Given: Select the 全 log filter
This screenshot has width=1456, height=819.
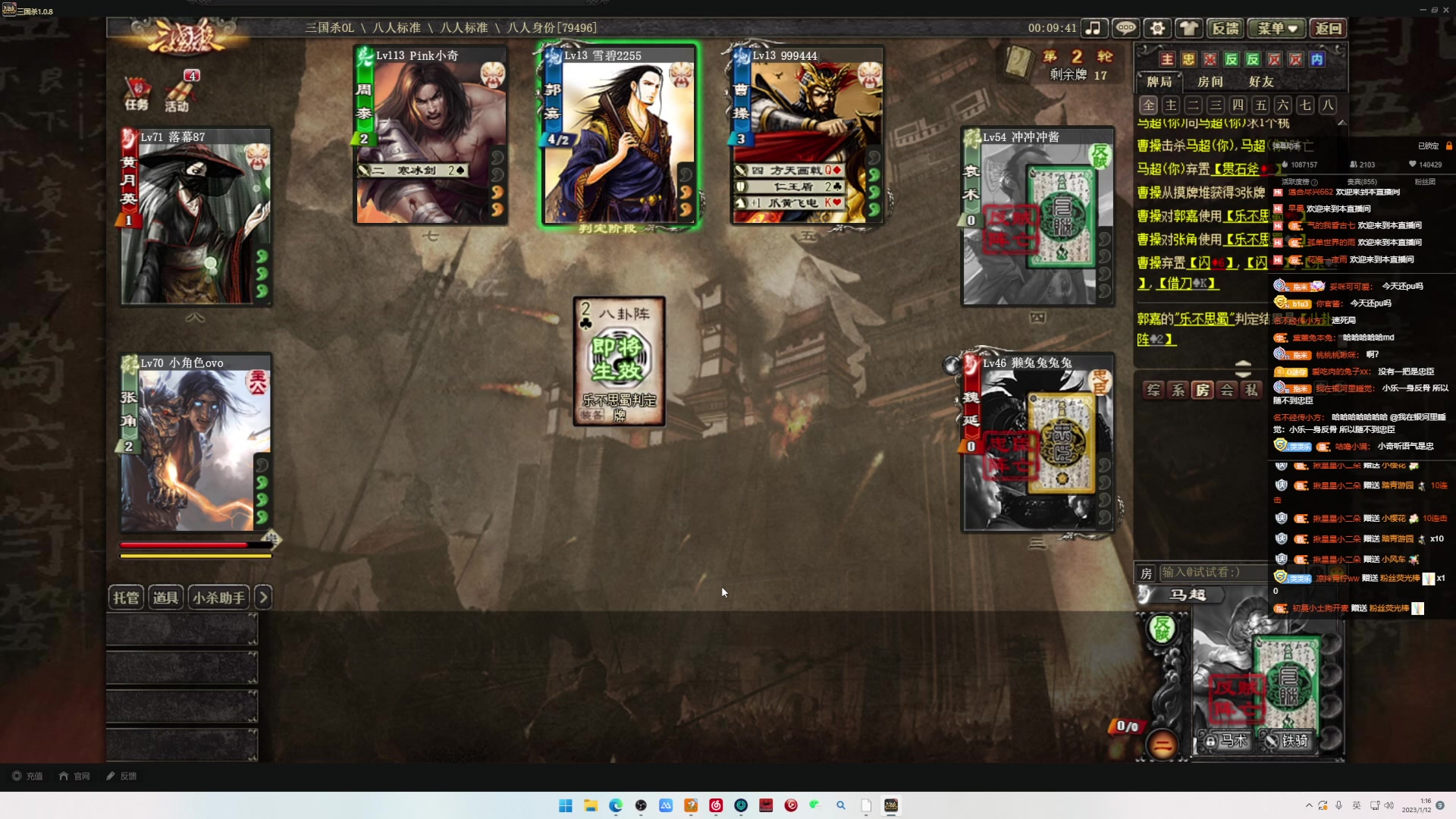Looking at the screenshot, I should (1149, 105).
